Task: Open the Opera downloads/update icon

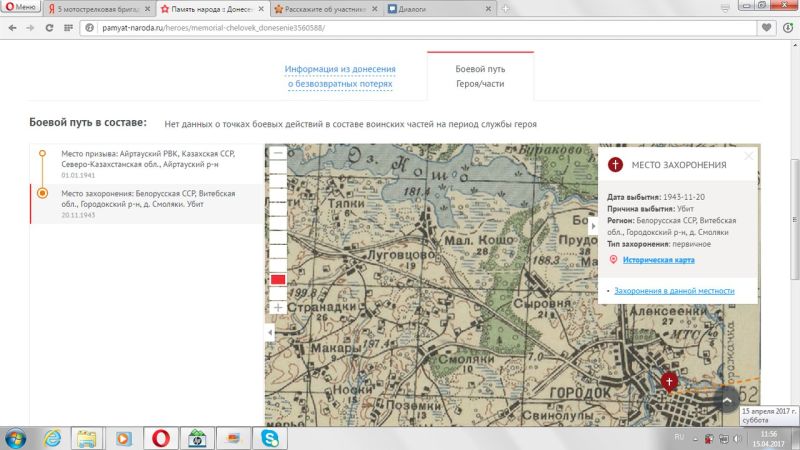Action: point(788,28)
